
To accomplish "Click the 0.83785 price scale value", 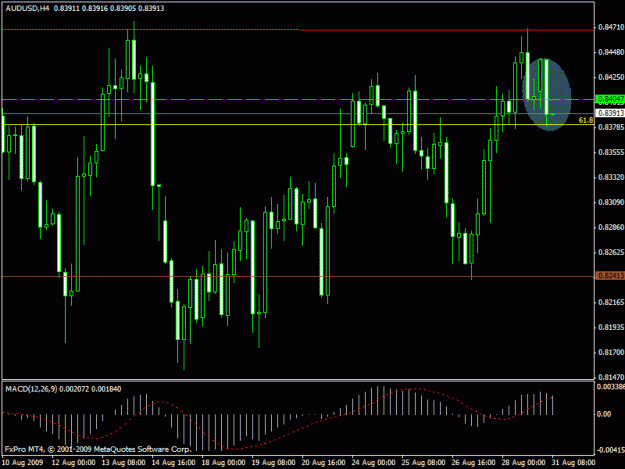I will point(611,127).
